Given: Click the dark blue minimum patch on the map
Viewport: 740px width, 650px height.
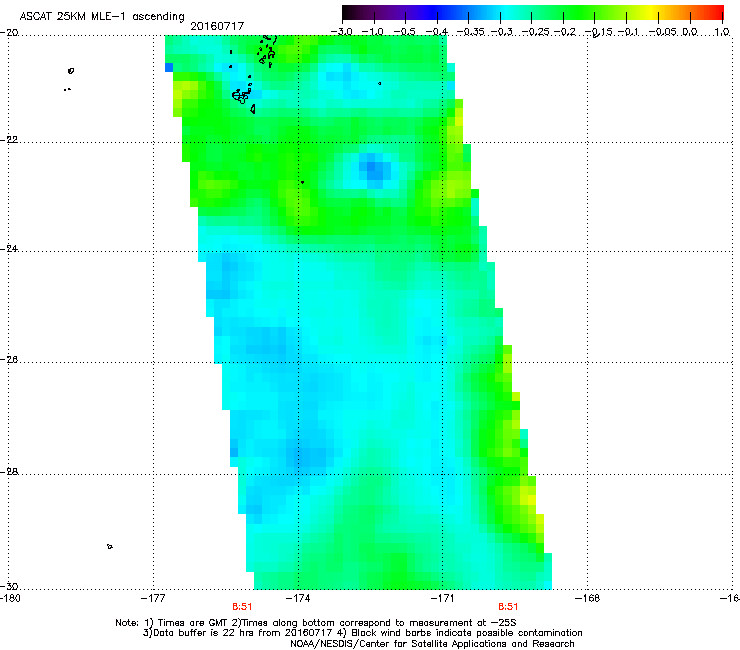Looking at the screenshot, I should pyautogui.click(x=374, y=169).
